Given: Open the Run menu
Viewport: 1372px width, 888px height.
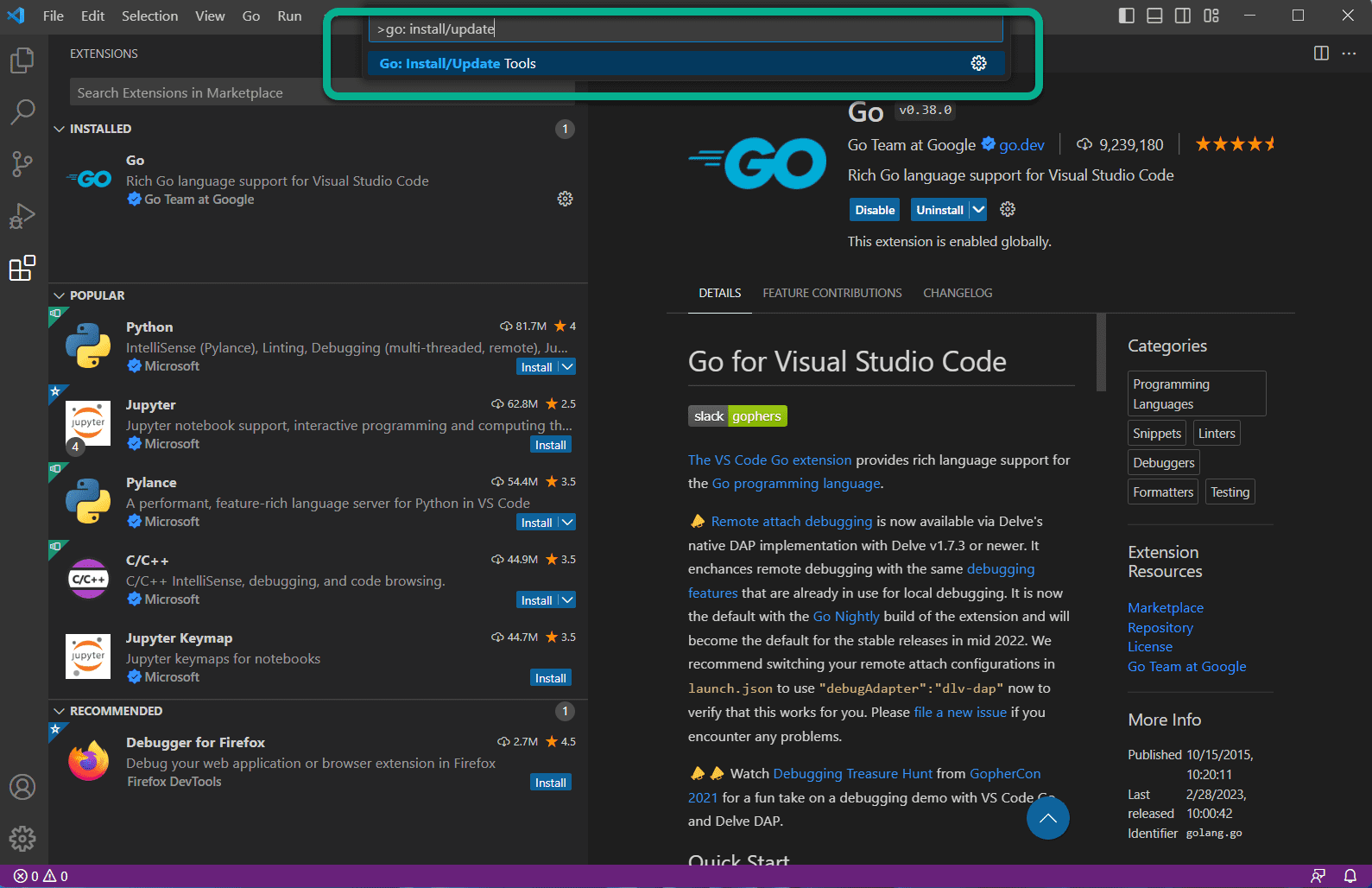Looking at the screenshot, I should tap(289, 16).
